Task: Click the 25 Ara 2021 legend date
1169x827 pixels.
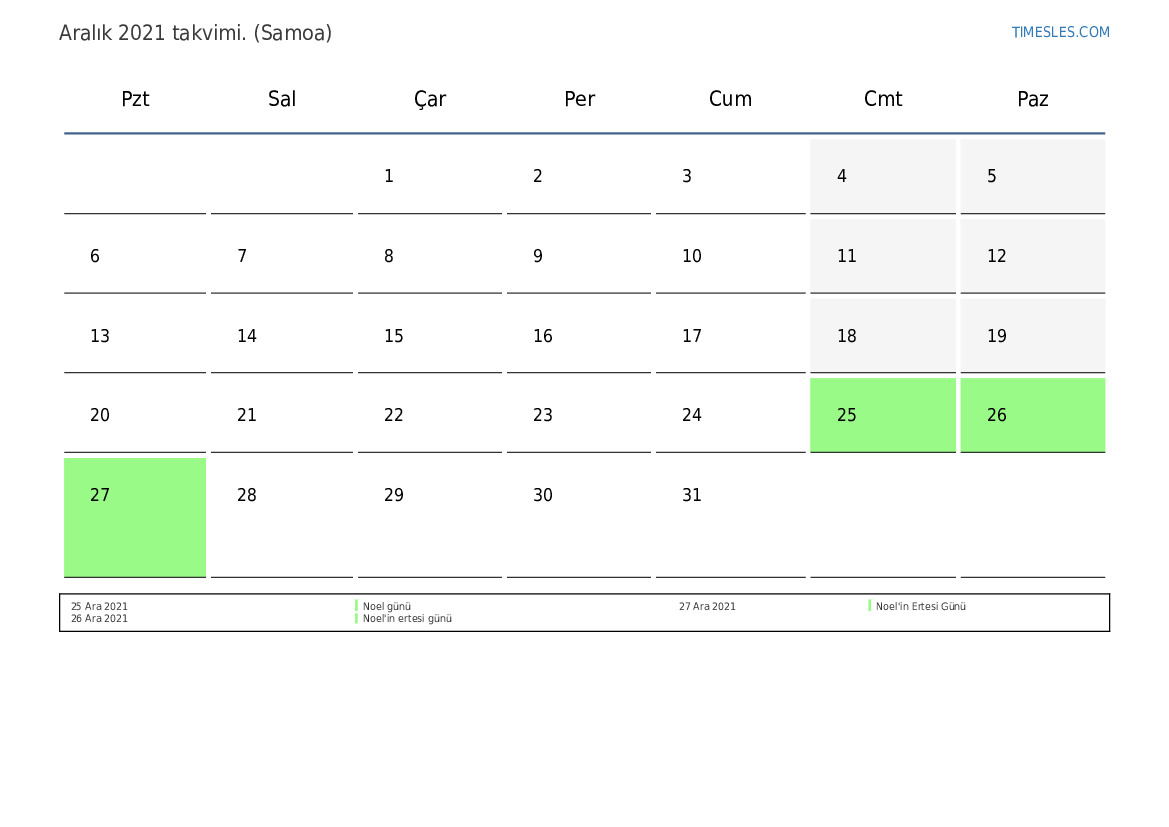Action: (x=99, y=606)
